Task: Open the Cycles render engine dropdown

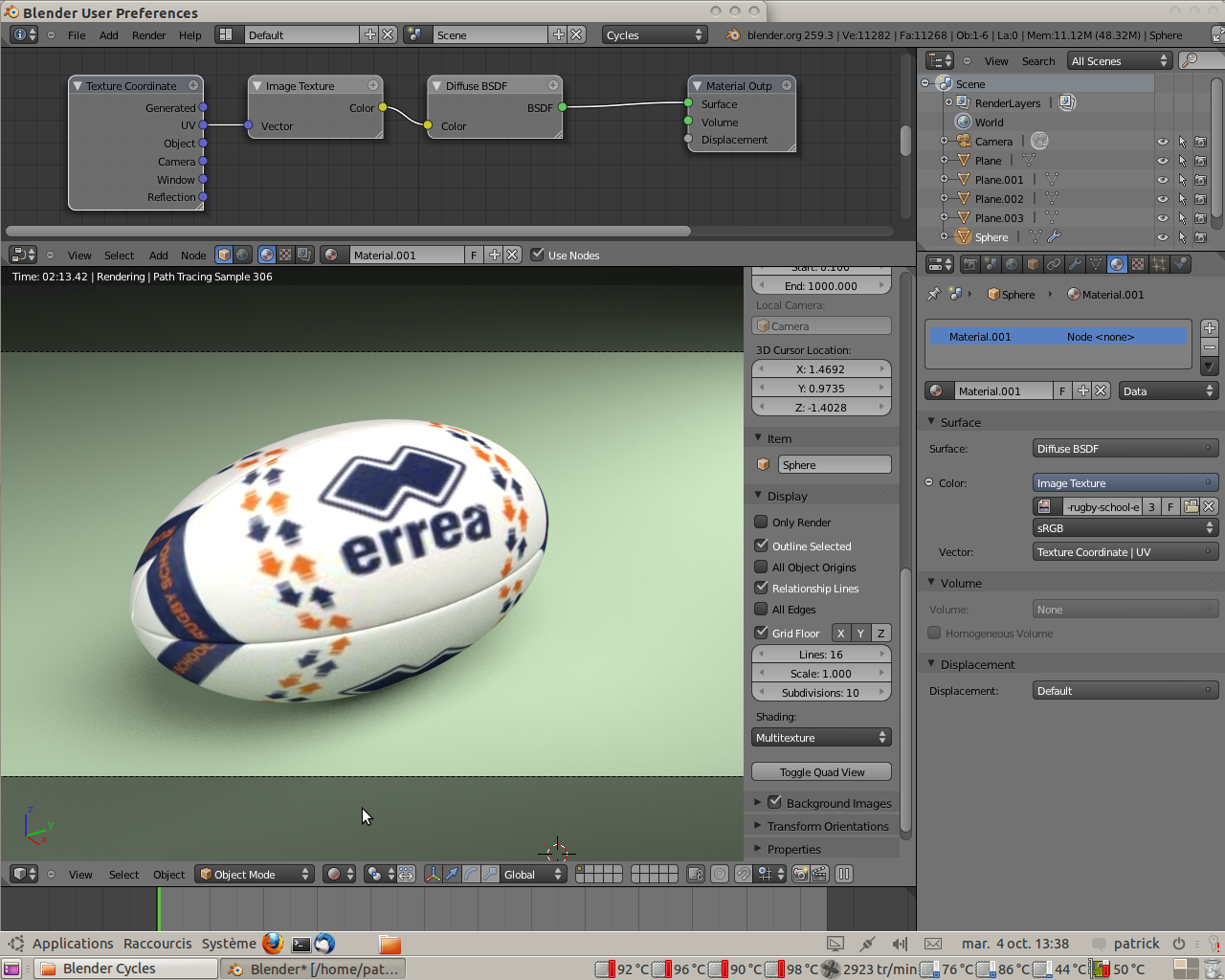Action: (655, 33)
